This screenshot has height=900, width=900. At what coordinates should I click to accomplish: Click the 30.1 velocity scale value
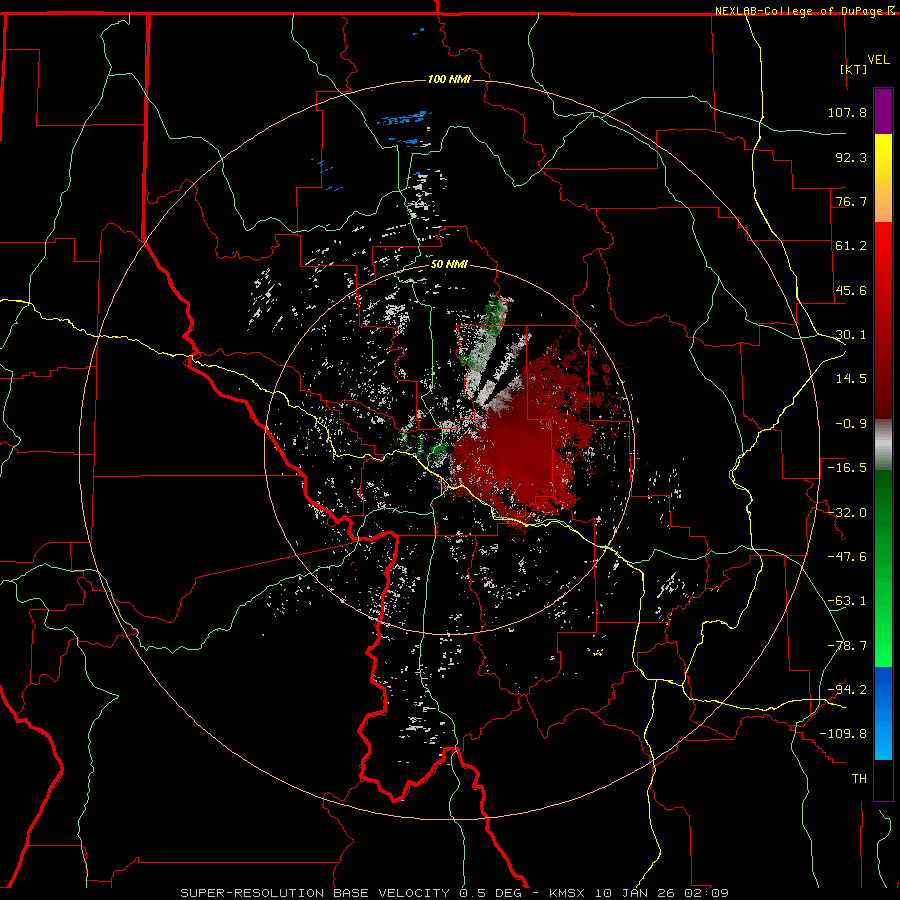(851, 335)
